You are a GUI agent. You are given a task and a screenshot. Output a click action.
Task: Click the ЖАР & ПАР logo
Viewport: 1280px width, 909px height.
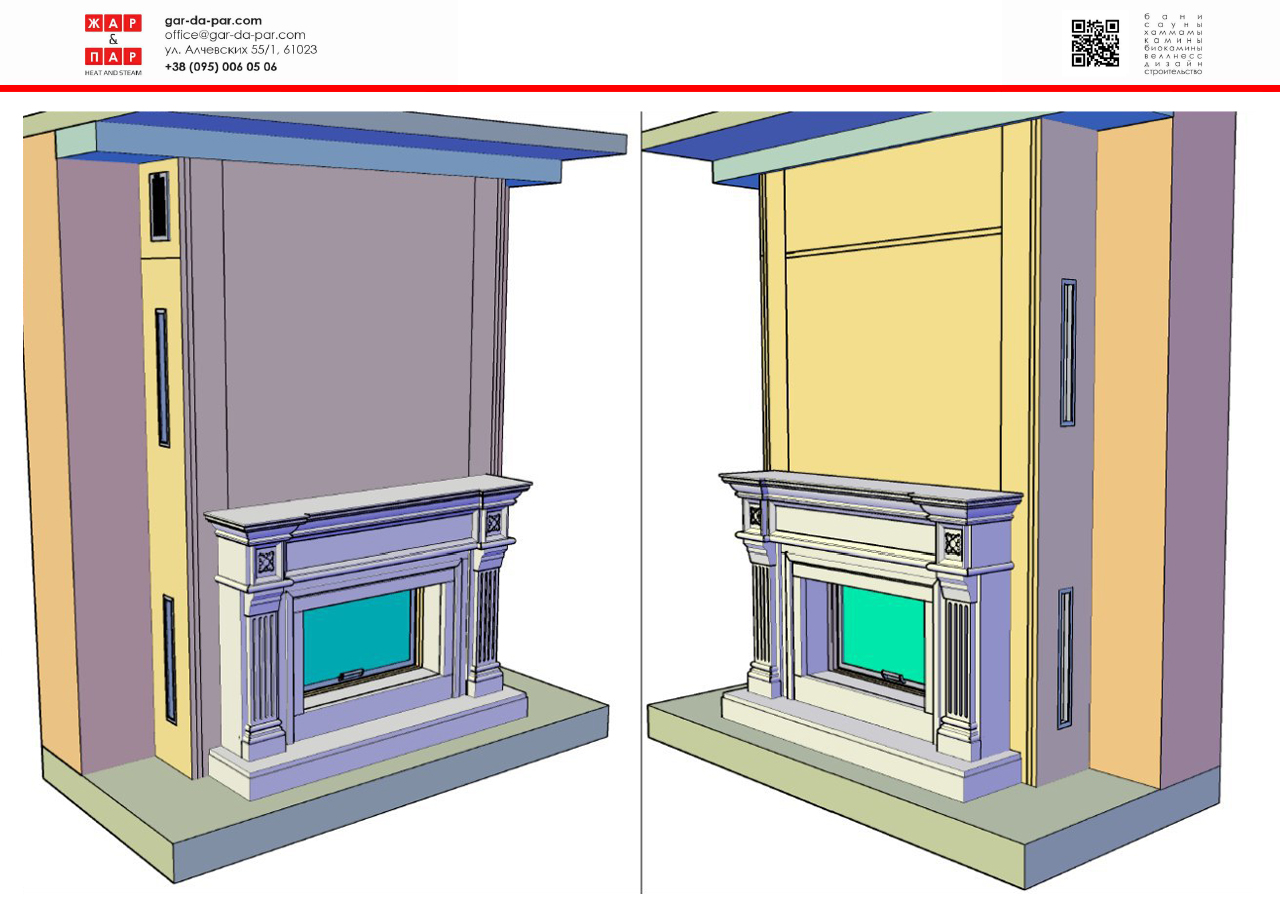click(112, 45)
